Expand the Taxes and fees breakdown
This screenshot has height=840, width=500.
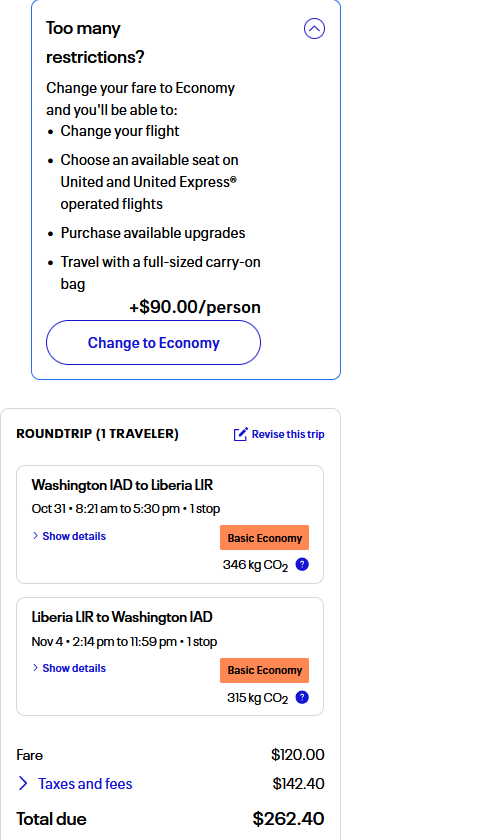(x=85, y=784)
